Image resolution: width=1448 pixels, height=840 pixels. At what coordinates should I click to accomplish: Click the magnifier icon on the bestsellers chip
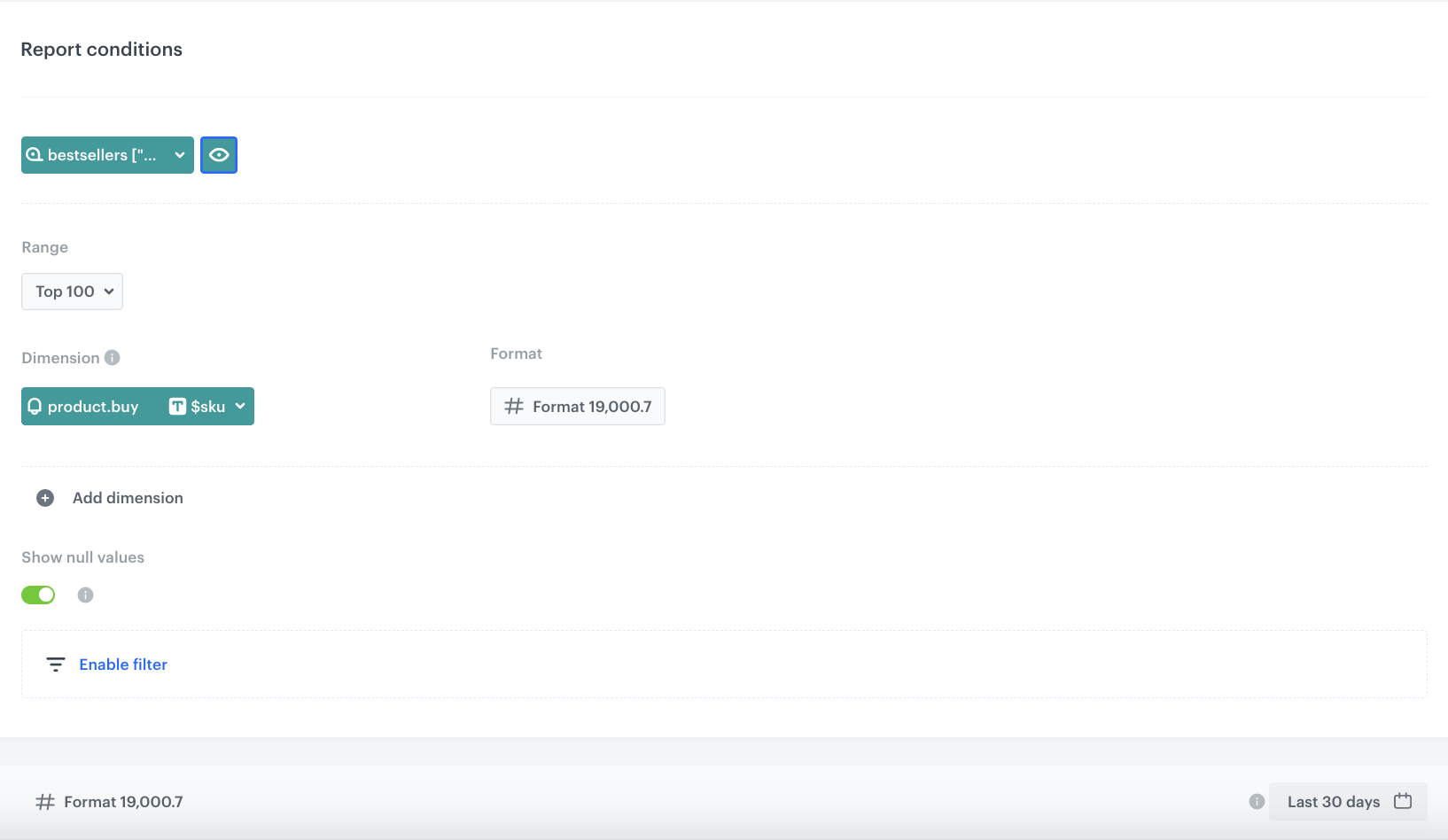[x=35, y=154]
